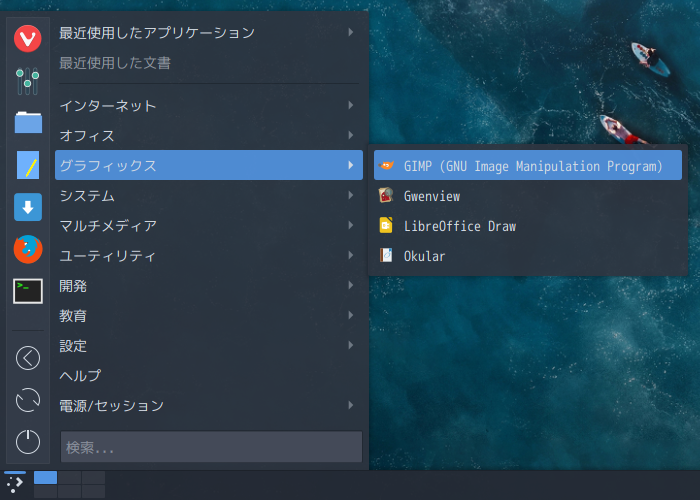Image resolution: width=700 pixels, height=500 pixels.
Task: Expand arrow beside オフィス
Action: click(x=351, y=135)
